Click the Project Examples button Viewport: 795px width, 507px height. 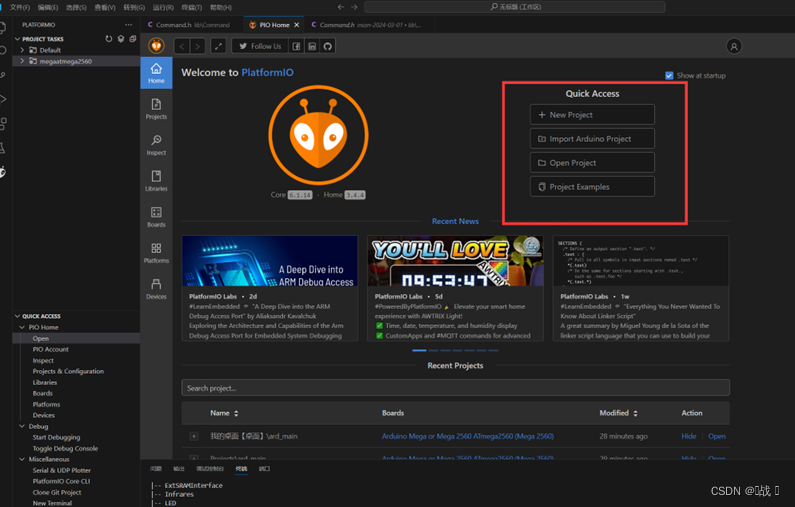[592, 187]
